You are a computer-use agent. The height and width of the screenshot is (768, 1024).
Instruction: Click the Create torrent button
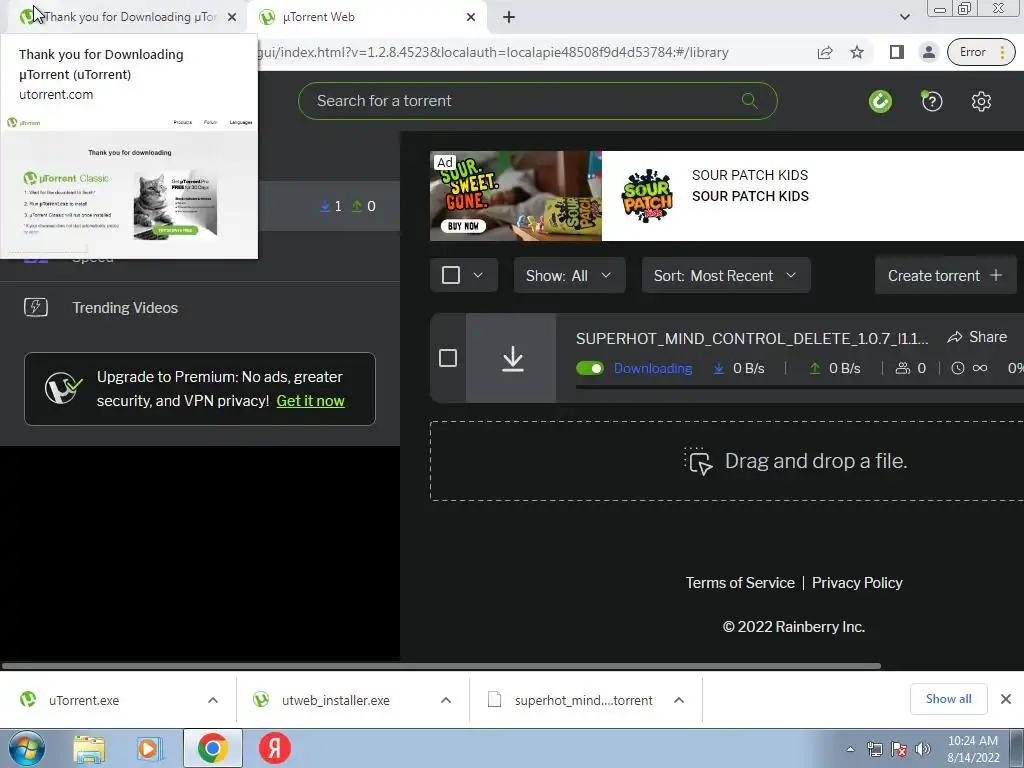(946, 275)
